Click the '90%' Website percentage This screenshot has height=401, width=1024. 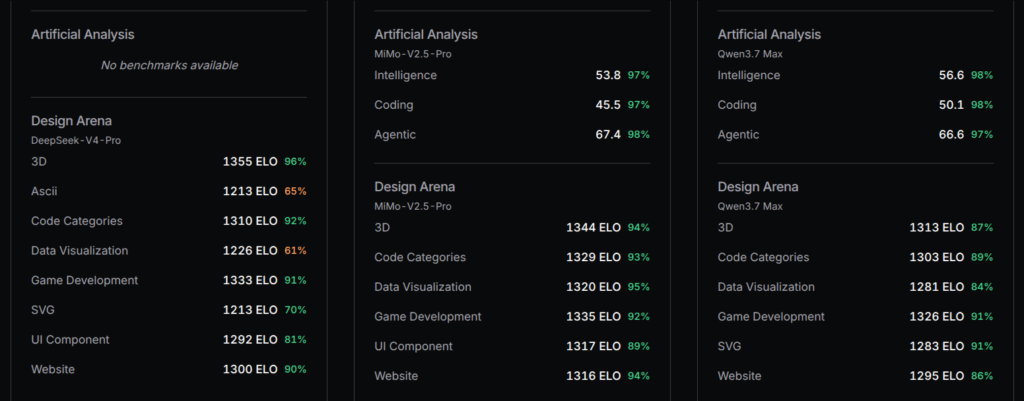(x=295, y=370)
